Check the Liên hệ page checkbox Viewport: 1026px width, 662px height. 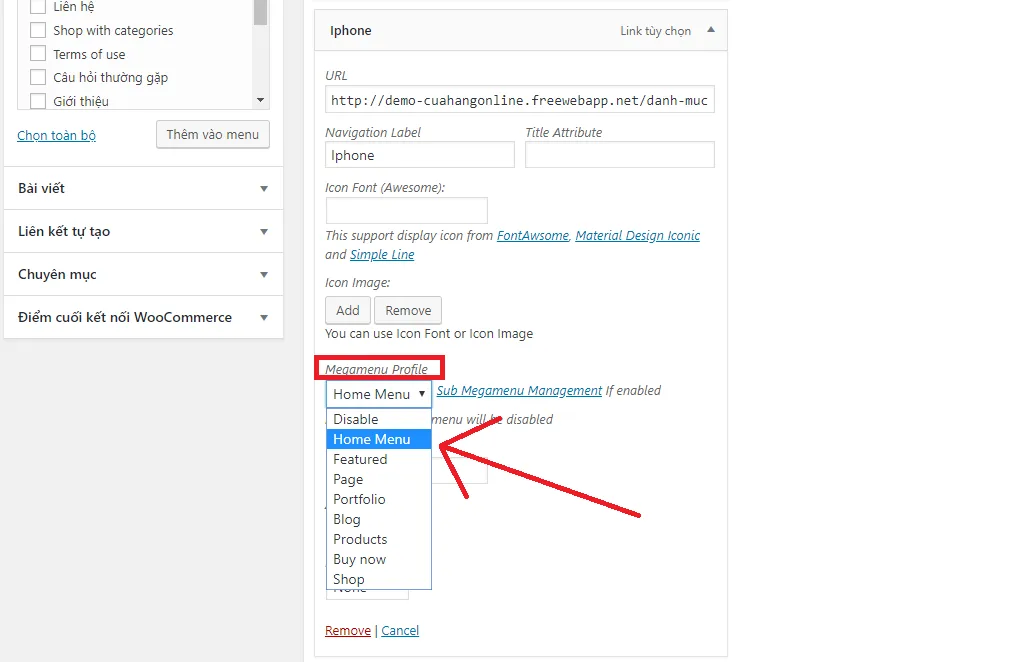(38, 7)
